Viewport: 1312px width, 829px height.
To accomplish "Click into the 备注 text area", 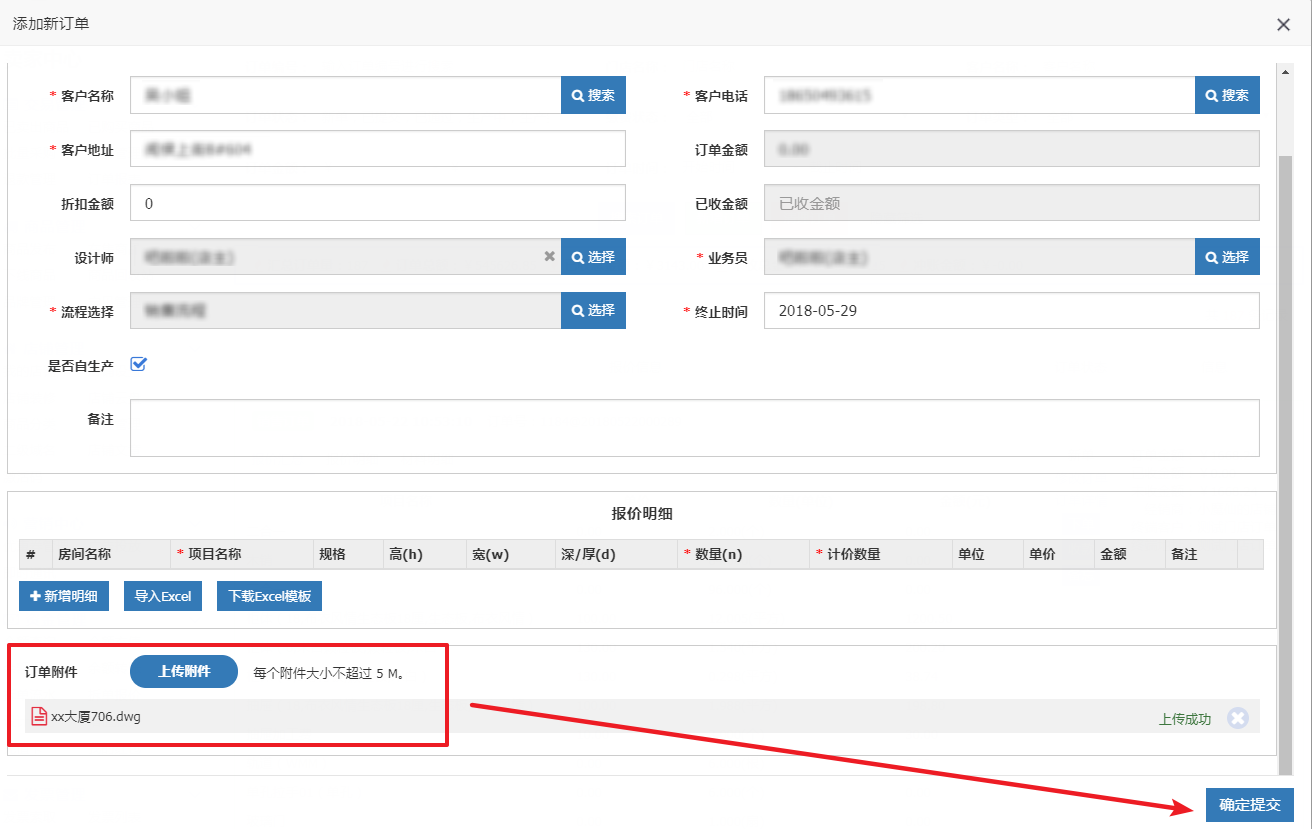I will [x=694, y=428].
